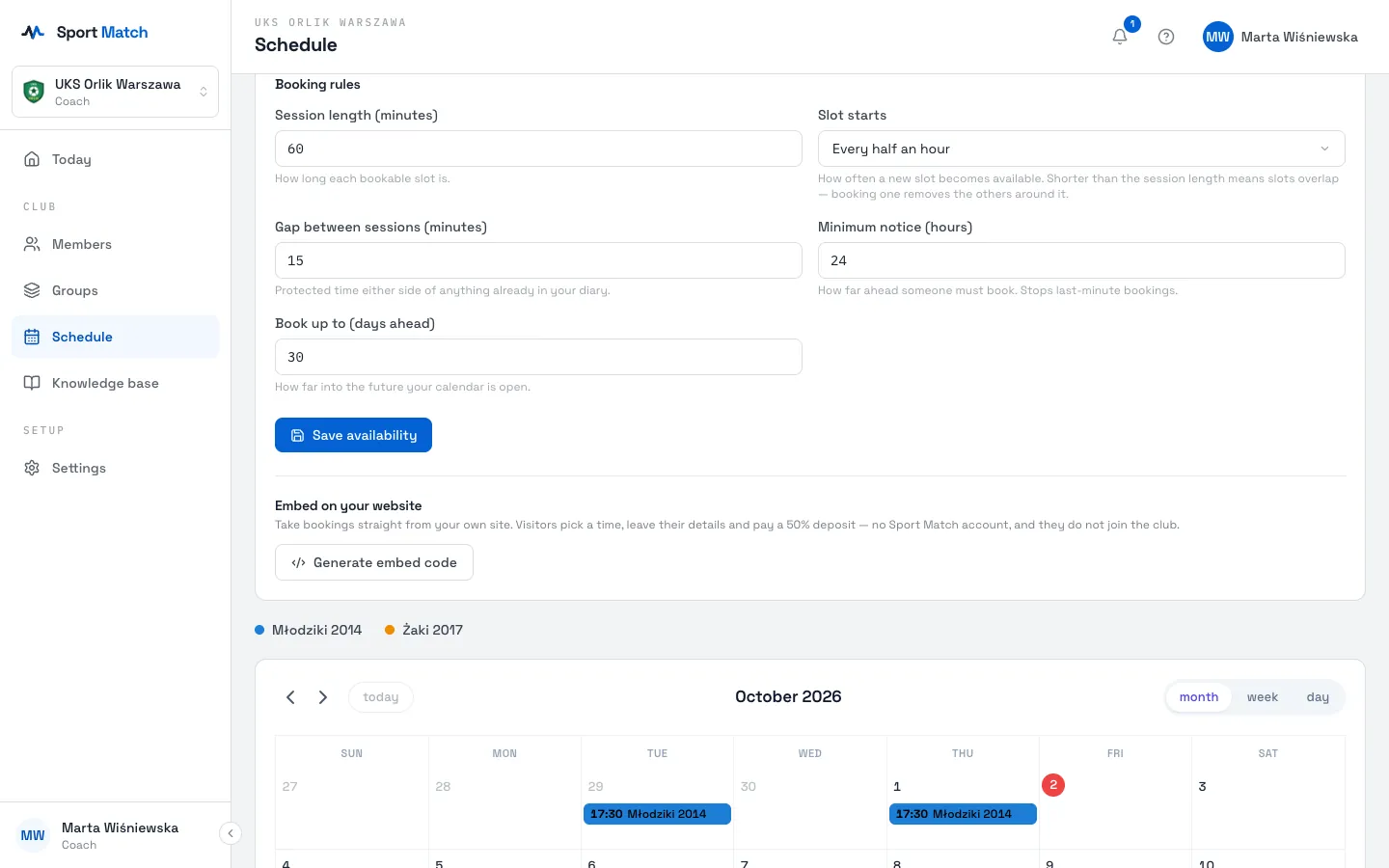Viewport: 1389px width, 868px height.
Task: Switch calendar to week view
Action: (x=1262, y=697)
